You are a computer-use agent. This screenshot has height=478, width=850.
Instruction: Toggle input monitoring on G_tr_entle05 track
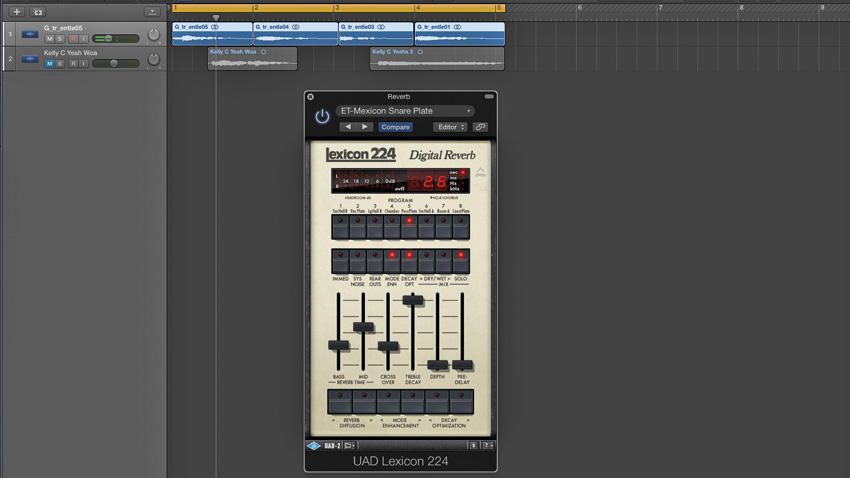click(83, 39)
